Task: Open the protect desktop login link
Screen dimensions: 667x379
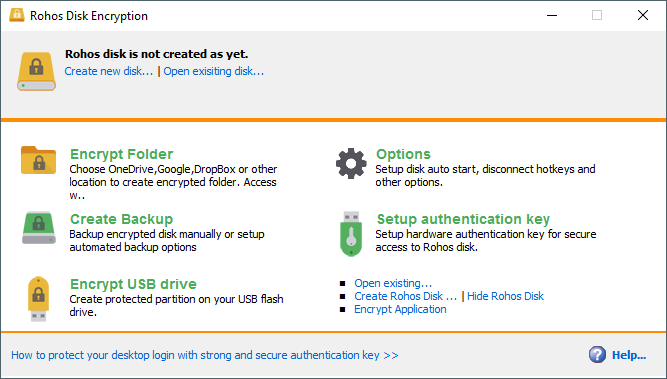Action: (x=205, y=355)
